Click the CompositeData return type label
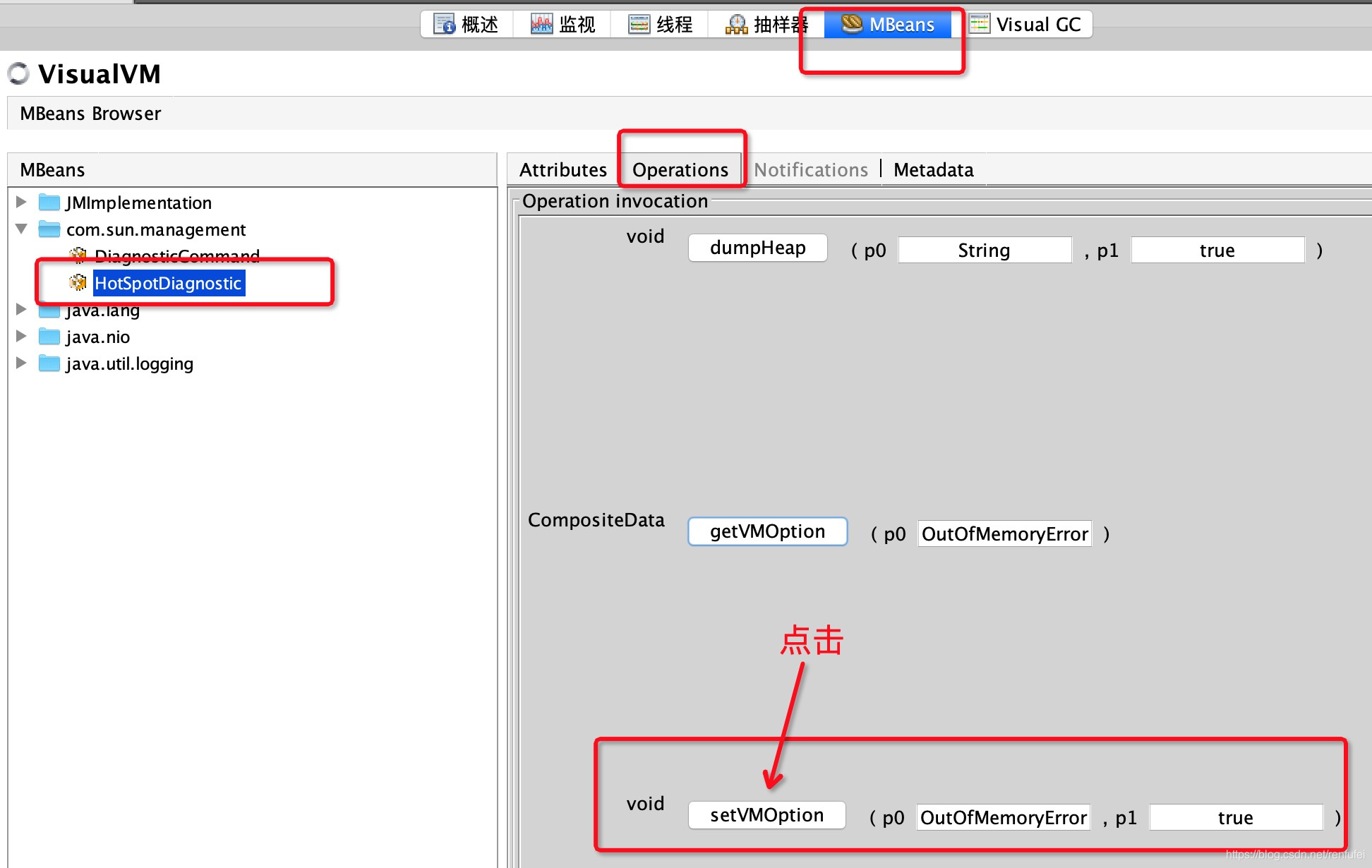Screen dimensions: 1372x868 pyautogui.click(x=596, y=520)
